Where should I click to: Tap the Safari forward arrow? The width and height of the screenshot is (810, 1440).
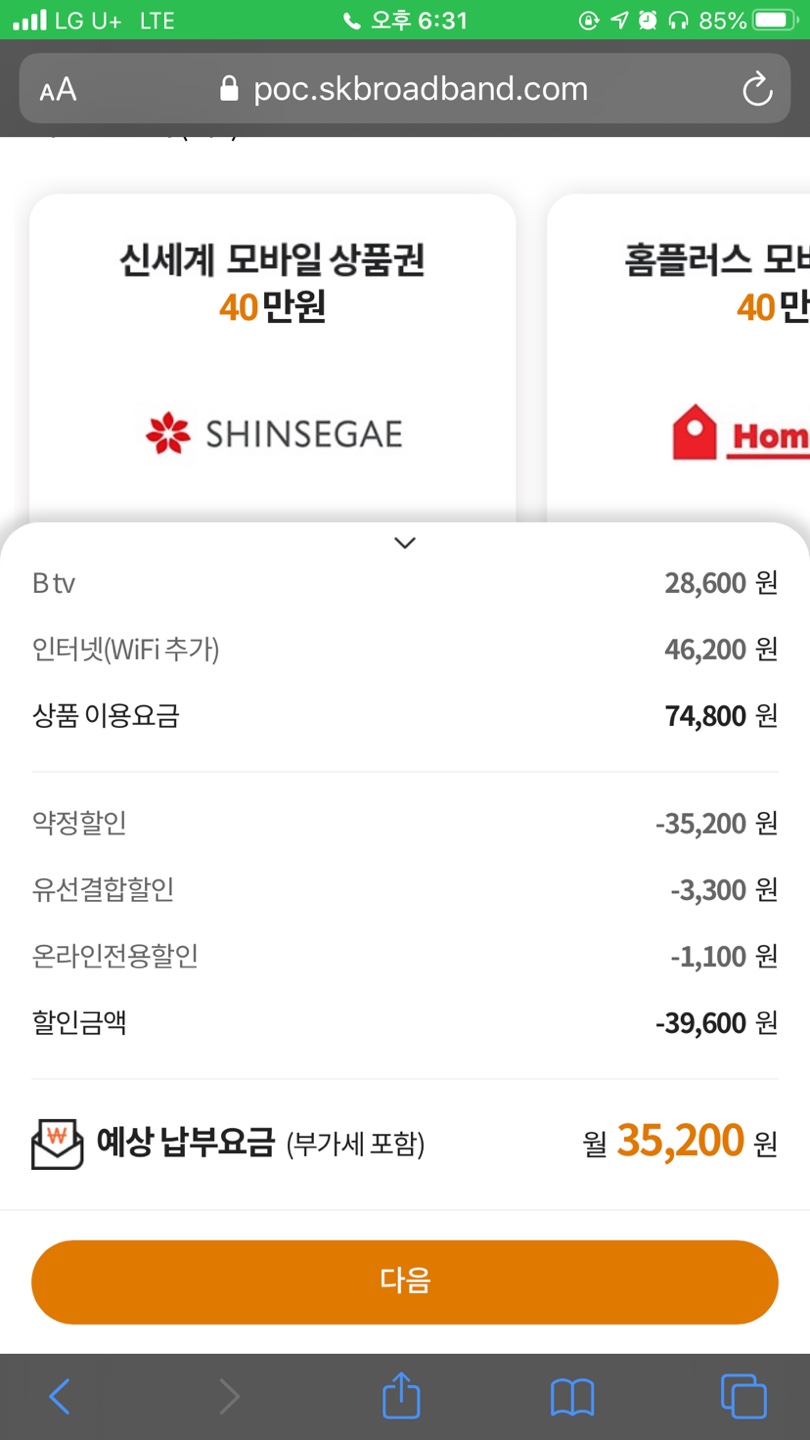230,1396
